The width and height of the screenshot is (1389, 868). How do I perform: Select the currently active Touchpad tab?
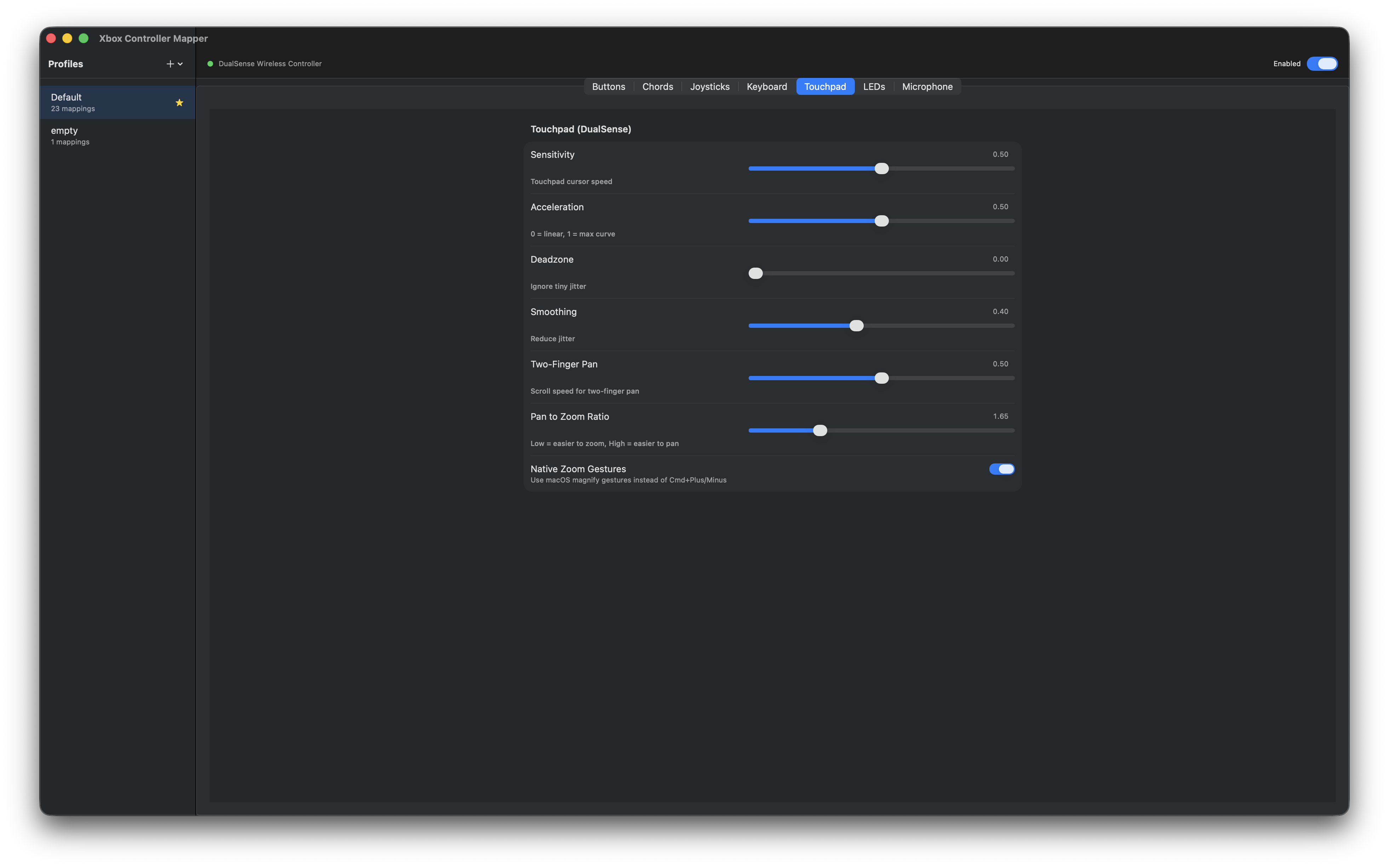pos(825,86)
